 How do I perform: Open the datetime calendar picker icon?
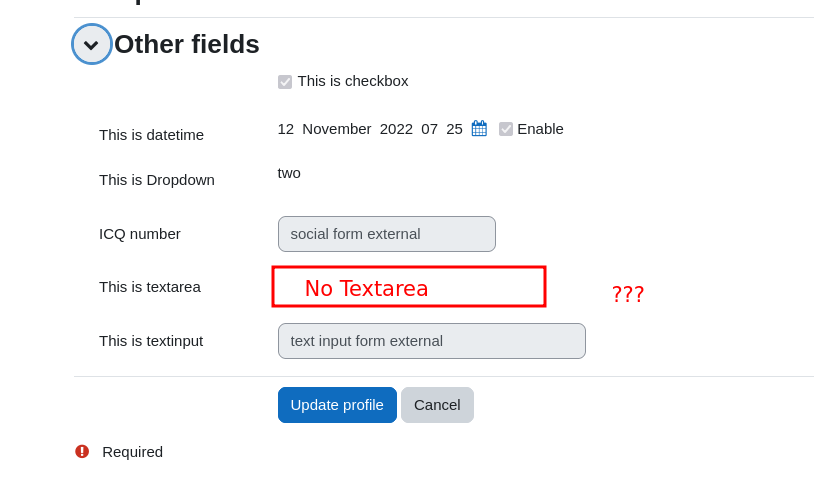pyautogui.click(x=479, y=128)
